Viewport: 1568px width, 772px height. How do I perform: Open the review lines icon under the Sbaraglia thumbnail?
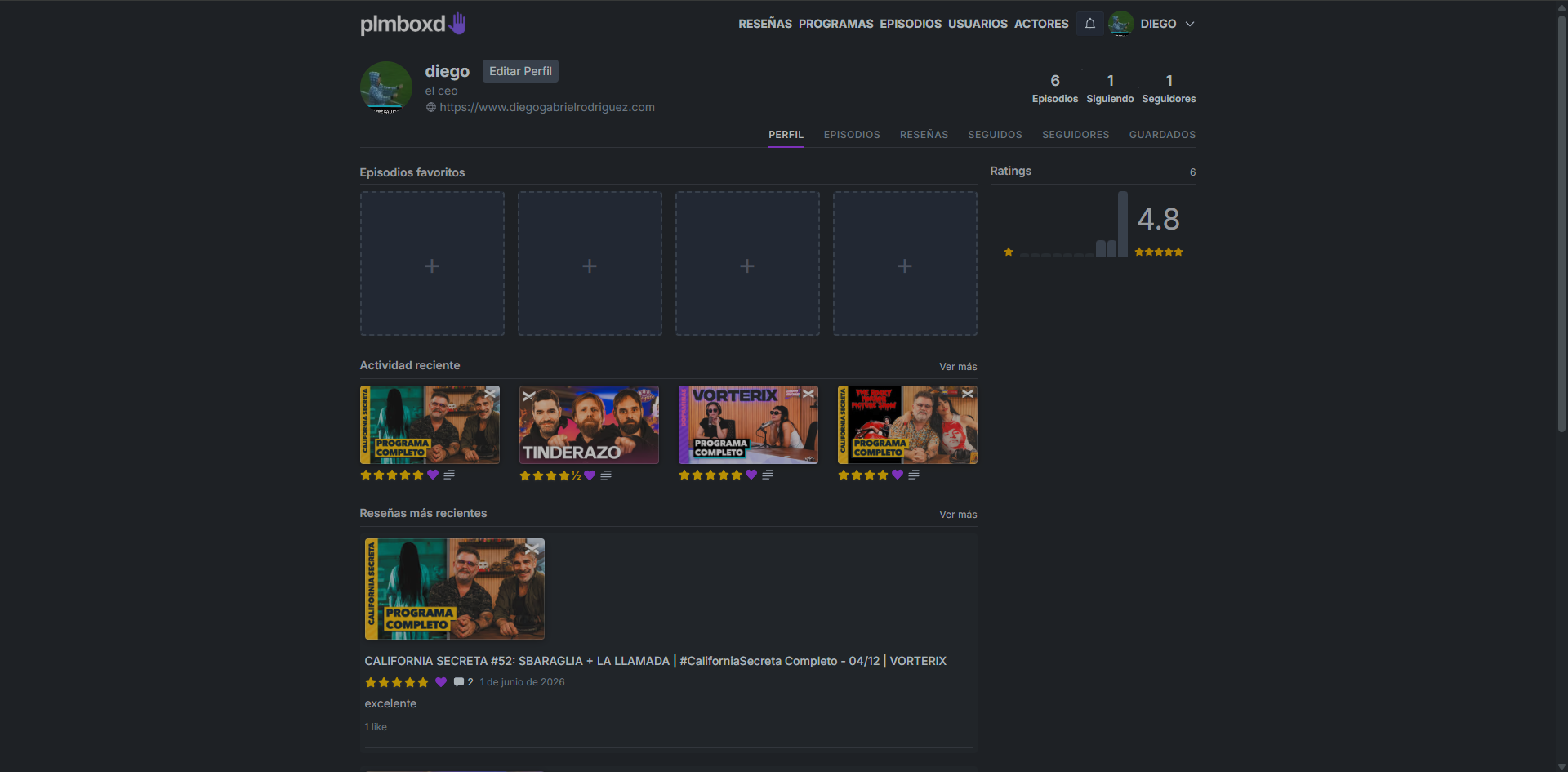coord(449,475)
